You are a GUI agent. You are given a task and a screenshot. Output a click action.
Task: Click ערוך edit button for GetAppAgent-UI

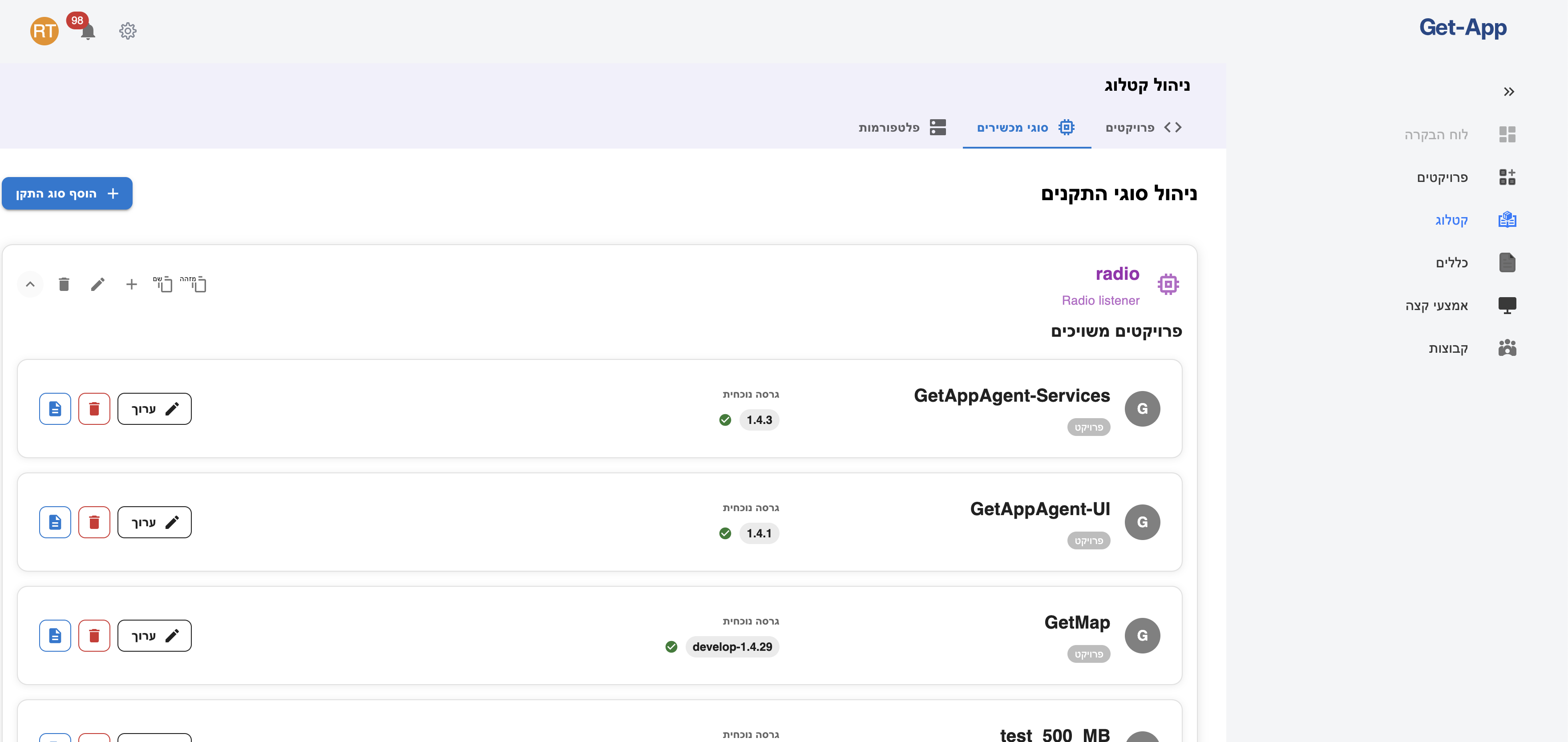pos(154,522)
